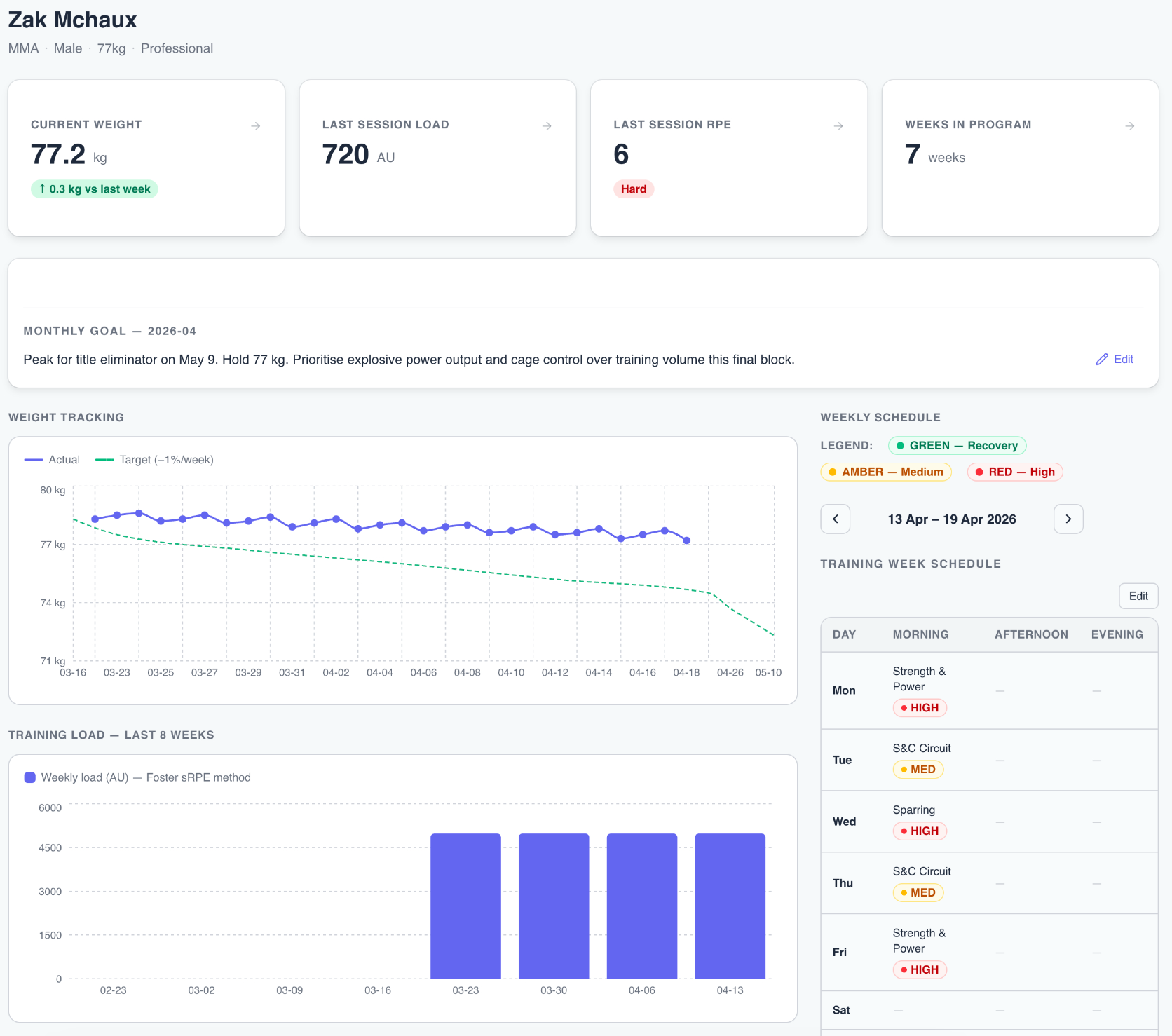Select the 04-13 weekly load bar
Image resolution: width=1172 pixels, height=1036 pixels.
tap(730, 906)
